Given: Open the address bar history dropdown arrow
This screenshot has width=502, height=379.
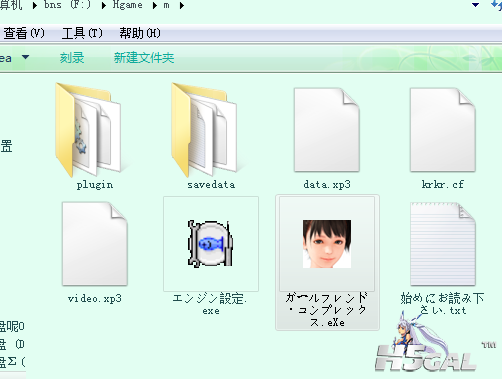Looking at the screenshot, I should [476, 5].
